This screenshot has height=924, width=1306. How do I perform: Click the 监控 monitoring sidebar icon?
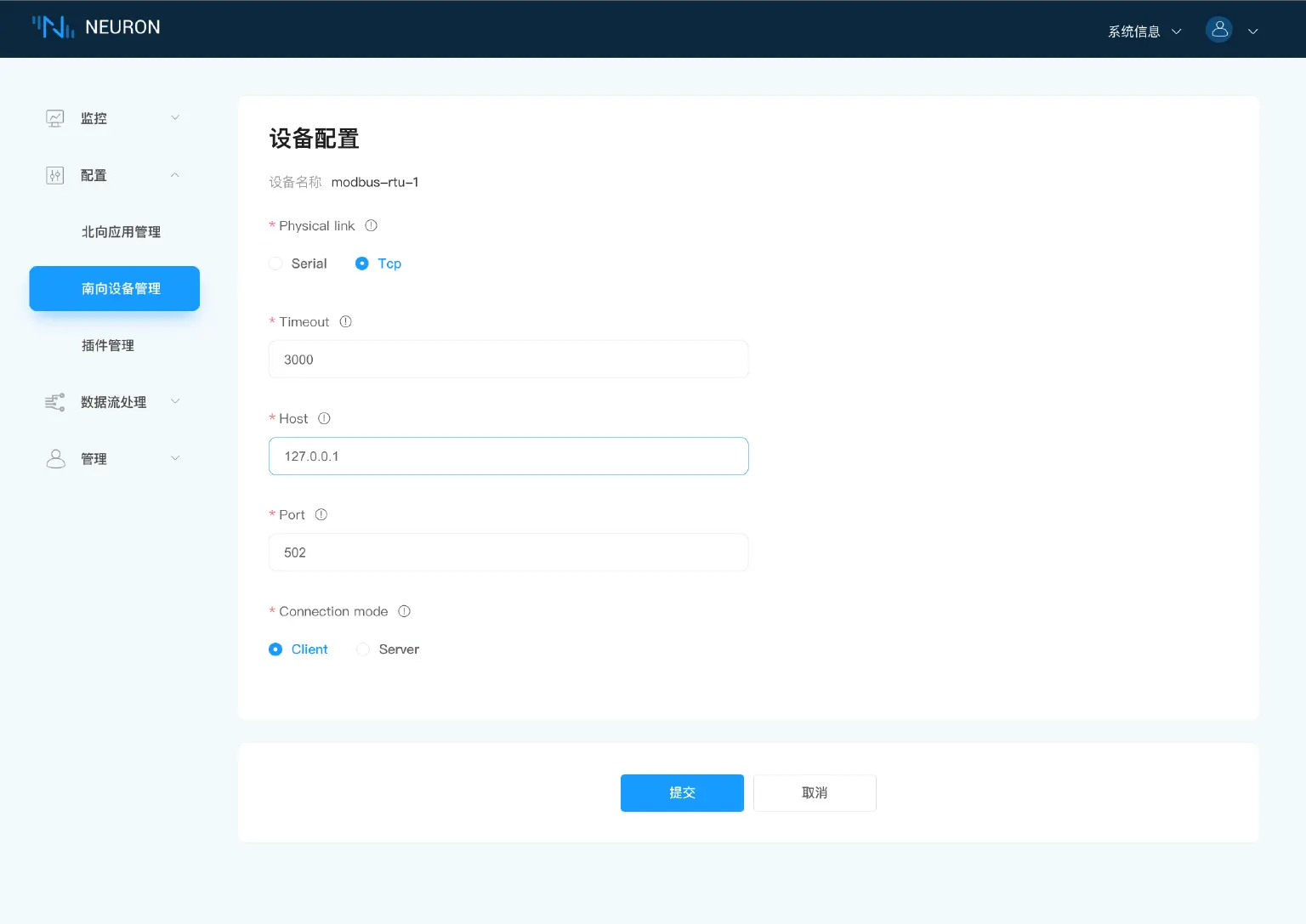pos(54,117)
